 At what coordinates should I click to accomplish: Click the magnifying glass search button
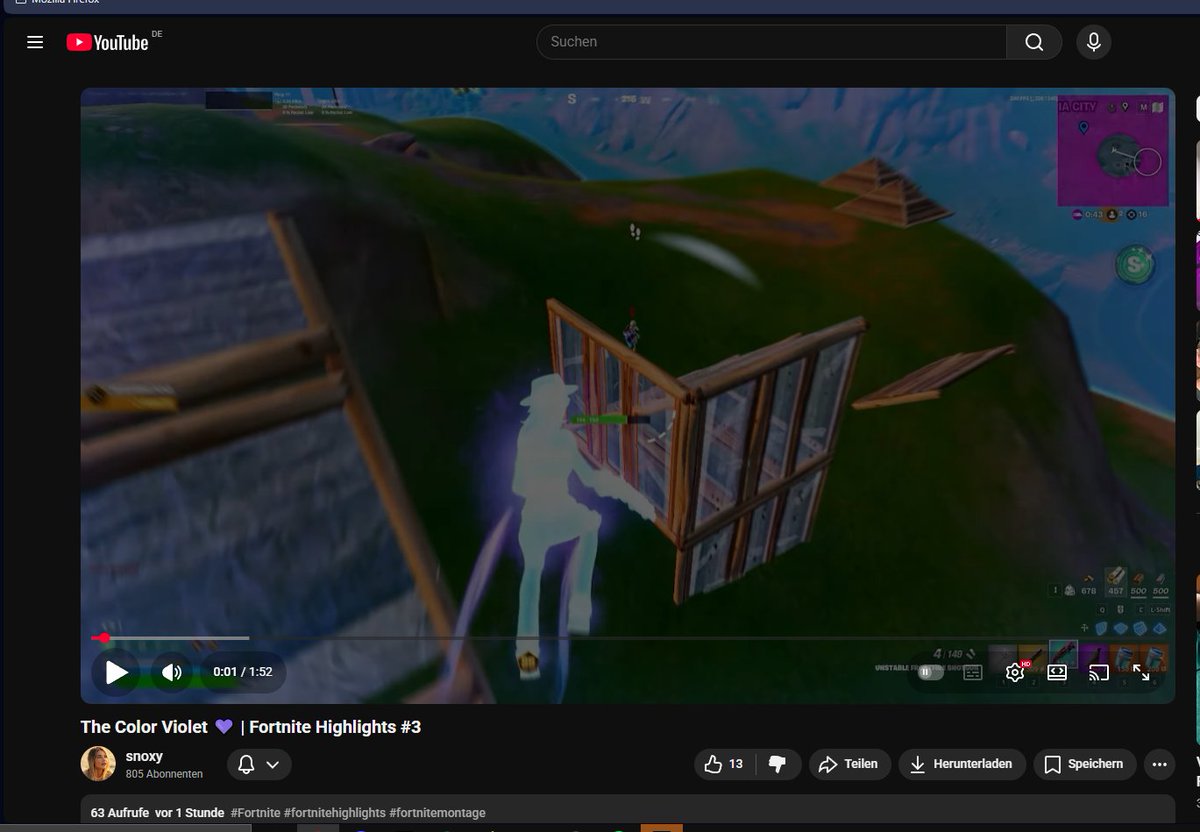coord(1034,42)
